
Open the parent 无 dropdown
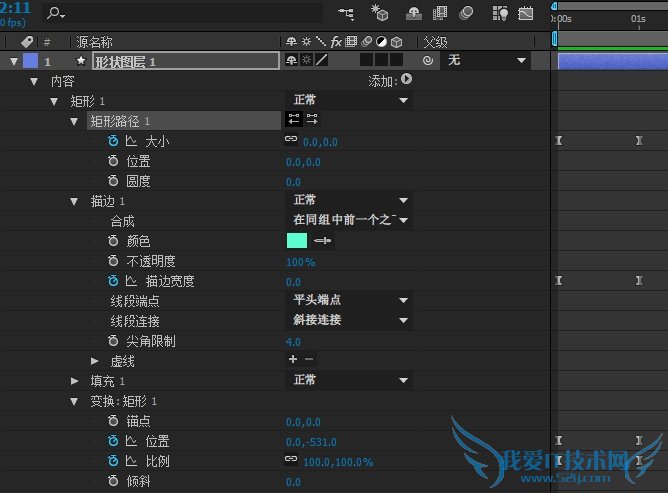coord(487,60)
